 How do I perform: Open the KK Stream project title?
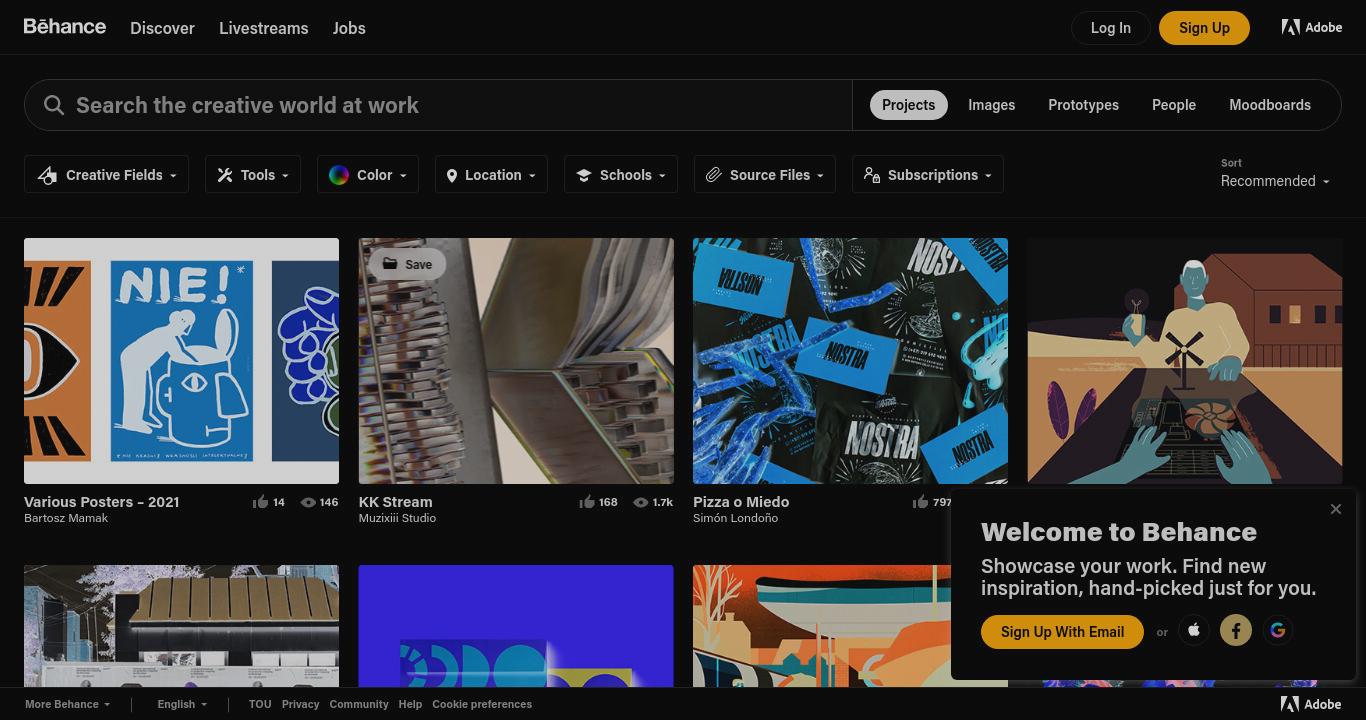(396, 502)
